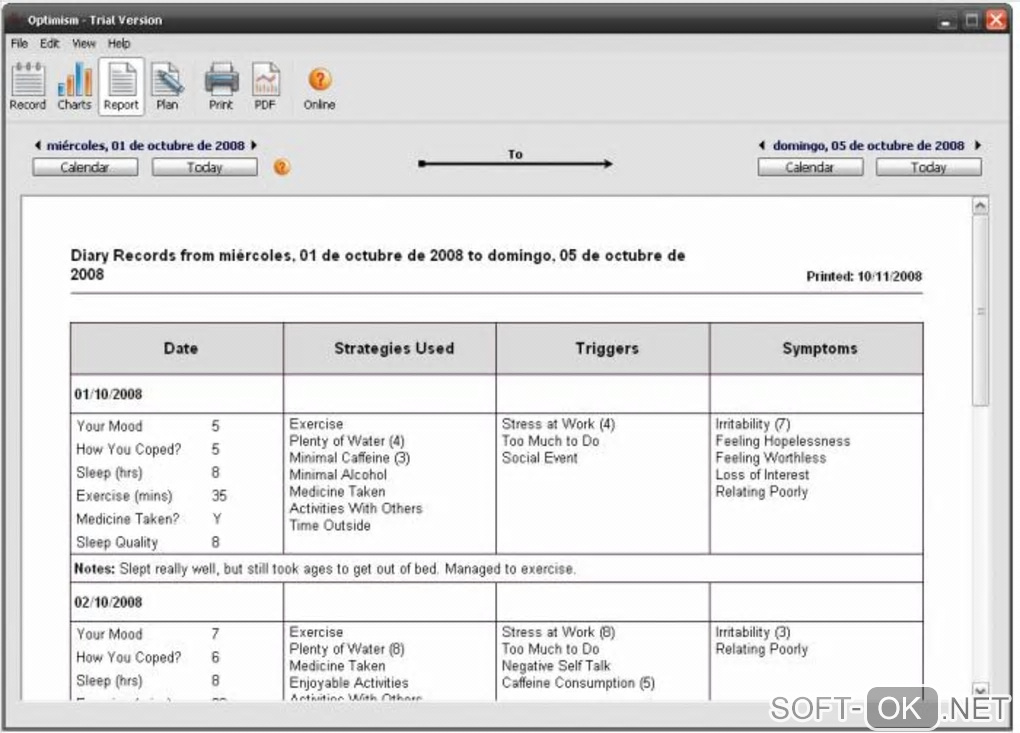This screenshot has height=733, width=1020.
Task: Click the Triggers column header
Action: [603, 349]
